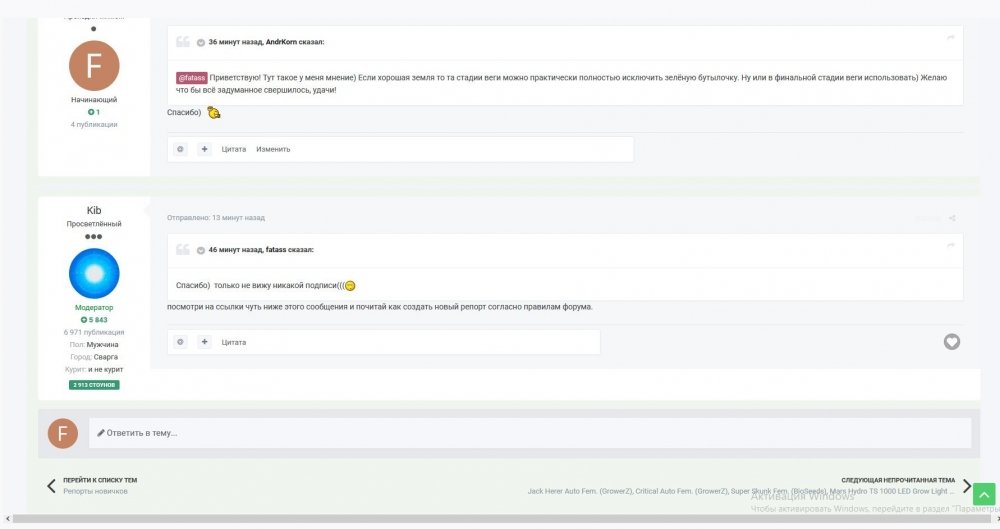This screenshot has width=1000, height=529.
Task: Click Kib's blue avatar thumbnail
Action: coord(94,273)
